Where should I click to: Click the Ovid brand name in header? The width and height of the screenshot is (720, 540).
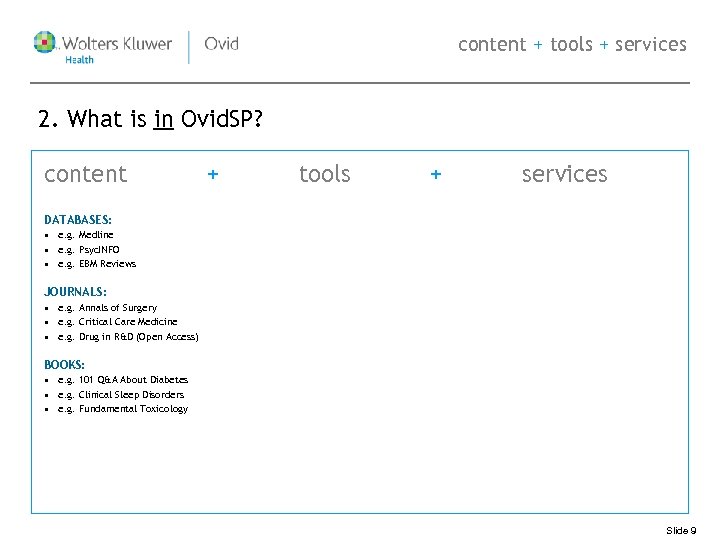pyautogui.click(x=221, y=44)
